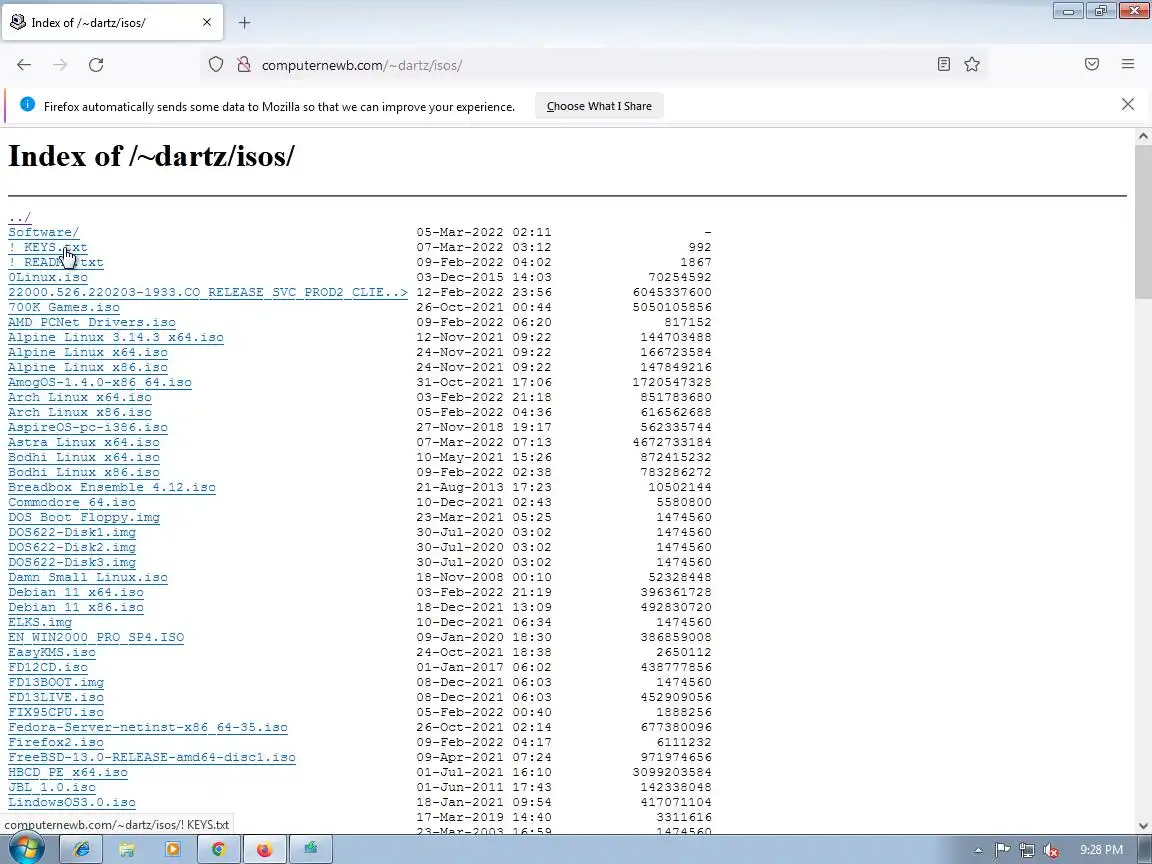Viewport: 1152px width, 864px height.
Task: Open the network tray icon
Action: coord(1027,850)
